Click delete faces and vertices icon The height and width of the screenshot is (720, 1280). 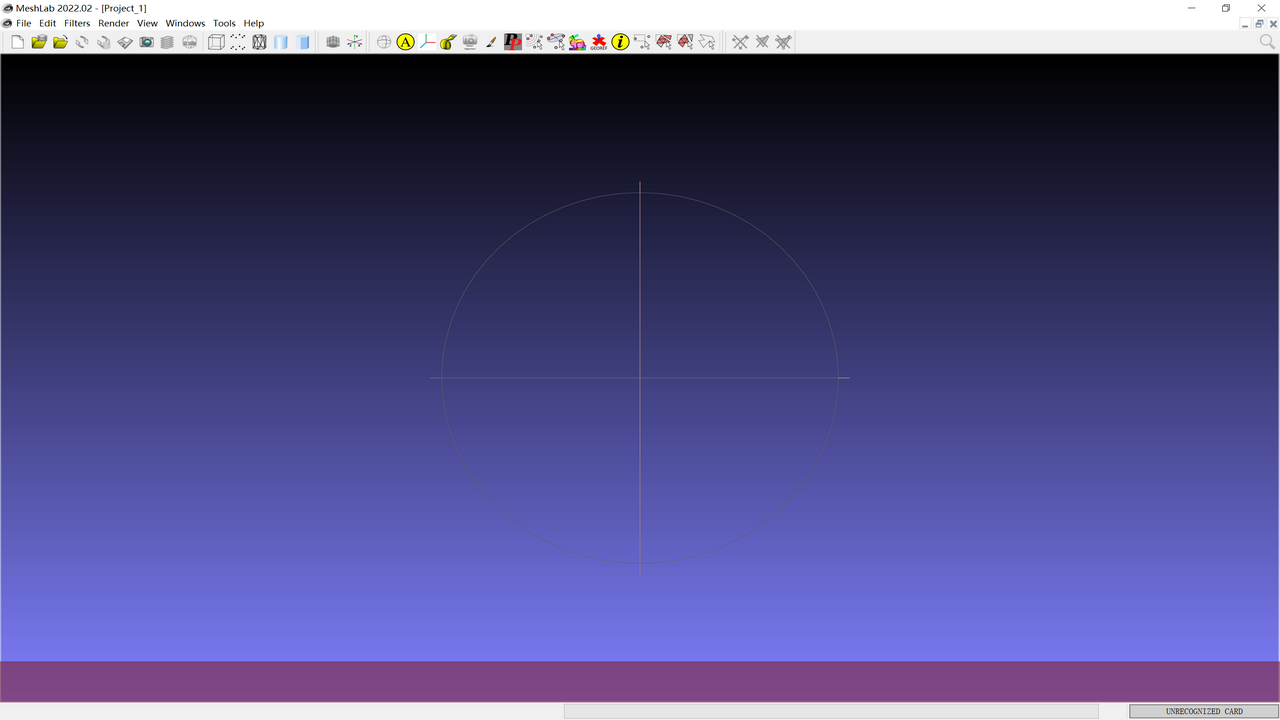tap(783, 42)
